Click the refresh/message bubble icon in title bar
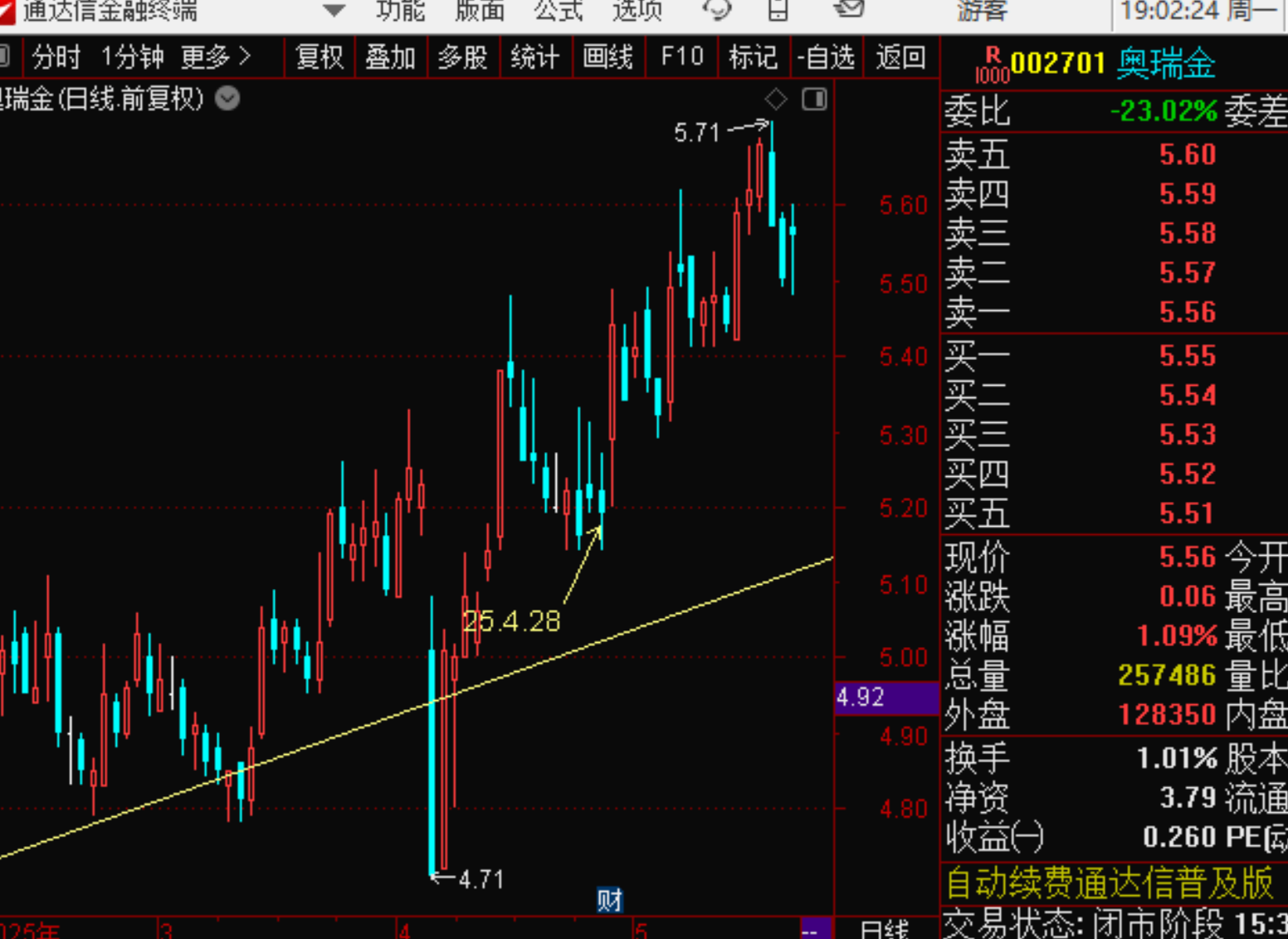The height and width of the screenshot is (939, 1288). tap(716, 10)
